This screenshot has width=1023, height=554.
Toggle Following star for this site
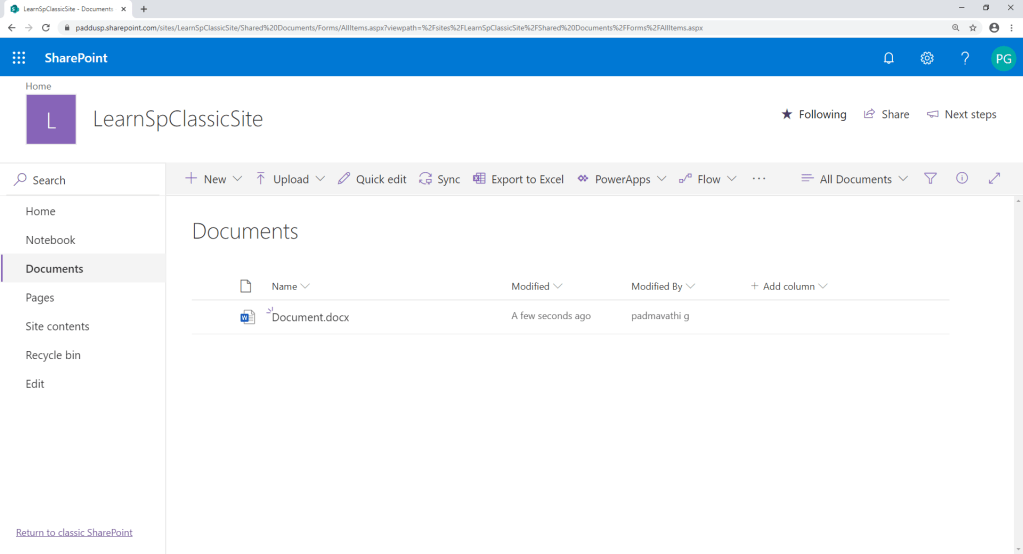[x=814, y=114]
